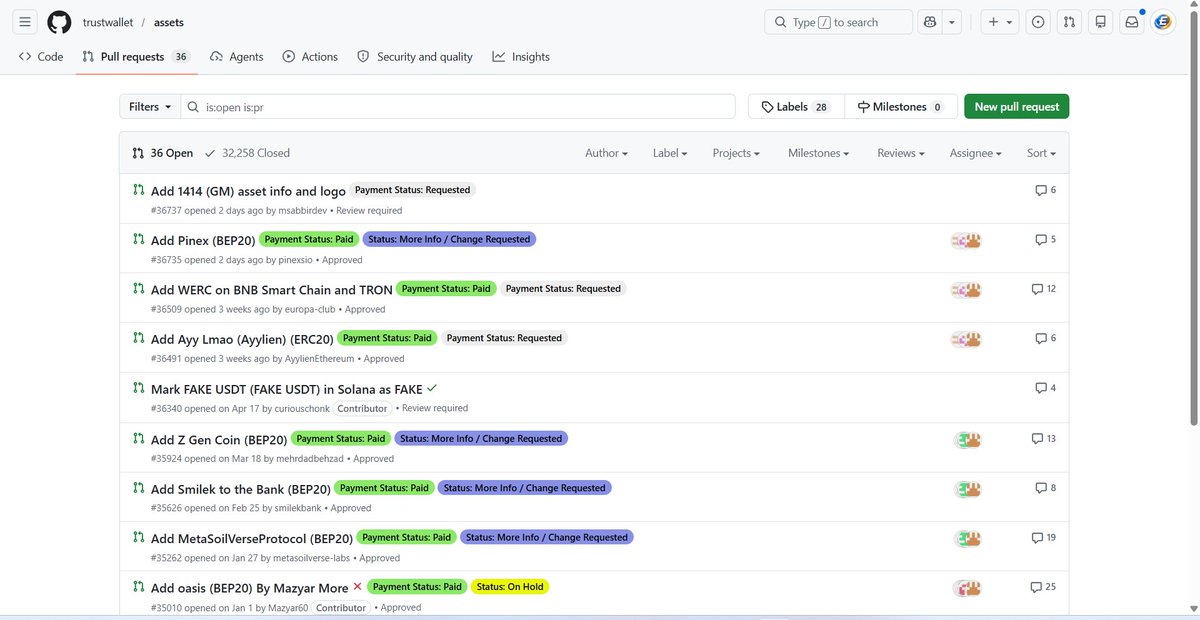Click Type / to search box
This screenshot has height=620, width=1200.
[839, 22]
